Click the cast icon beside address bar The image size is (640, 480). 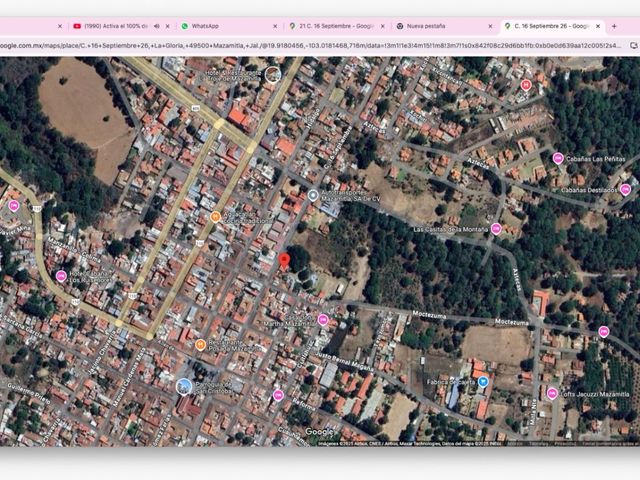coord(634,46)
